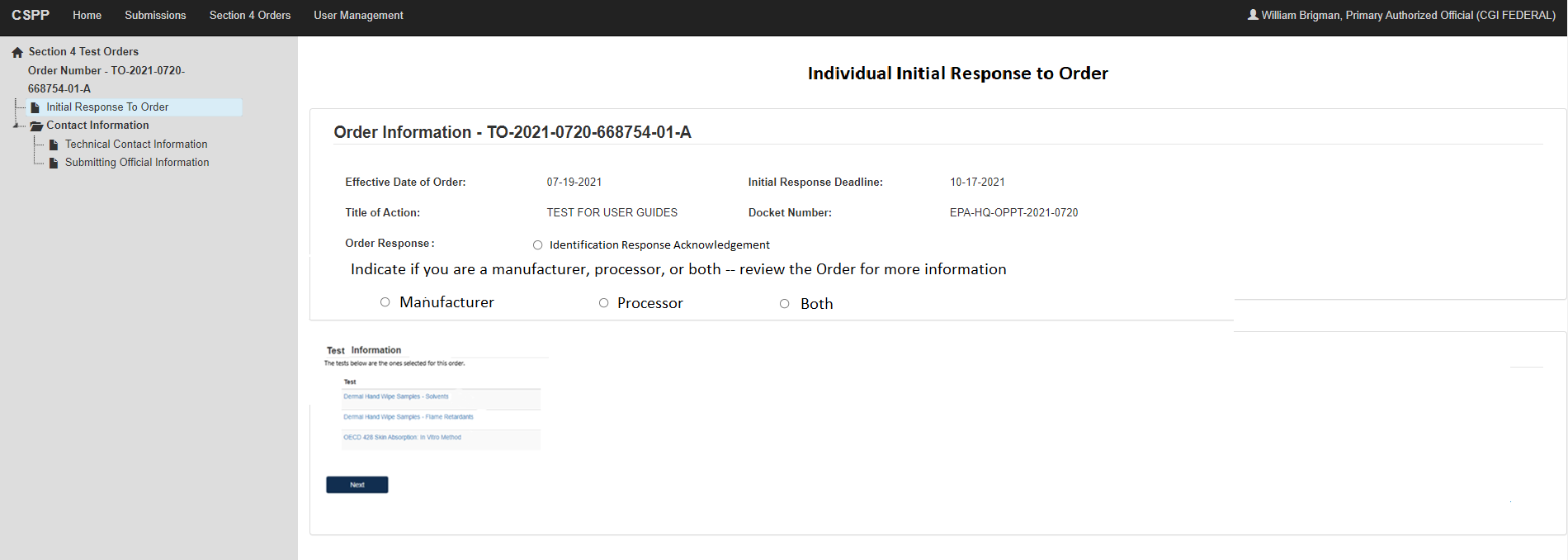Click the home icon beside Section 4 Test Orders

click(x=17, y=52)
